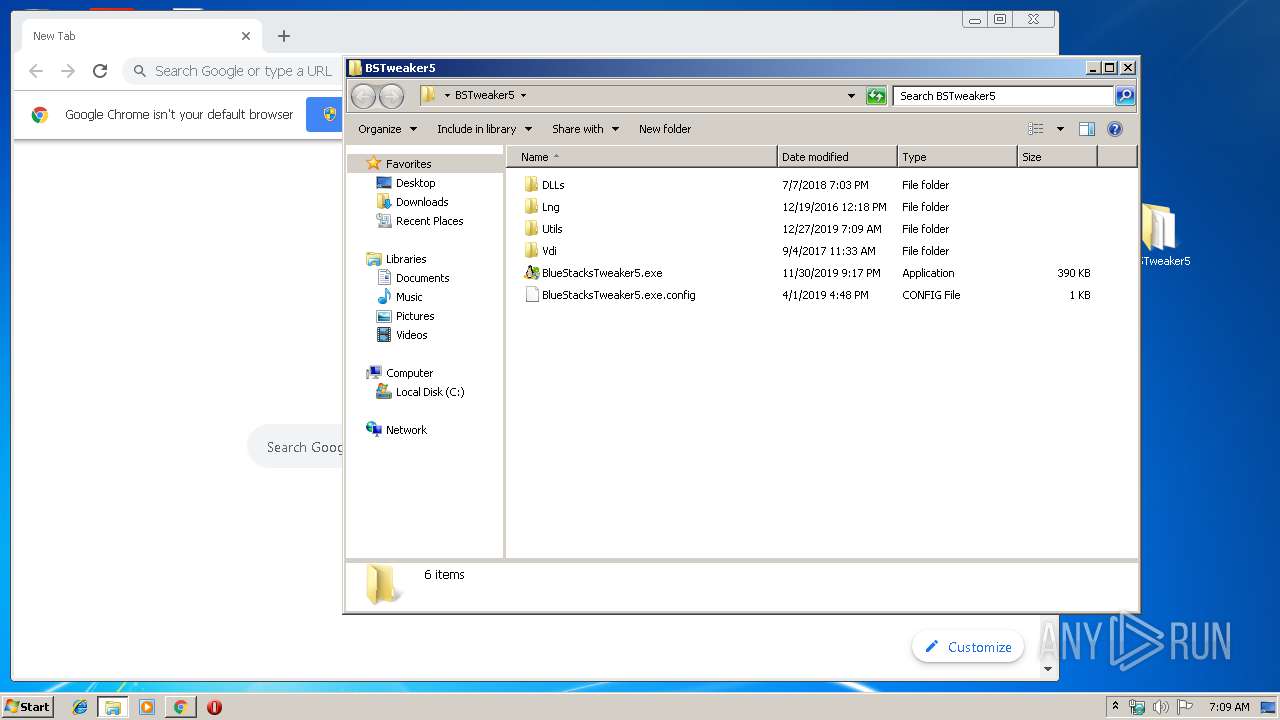Close the Chrome New Tab tab

point(246,36)
